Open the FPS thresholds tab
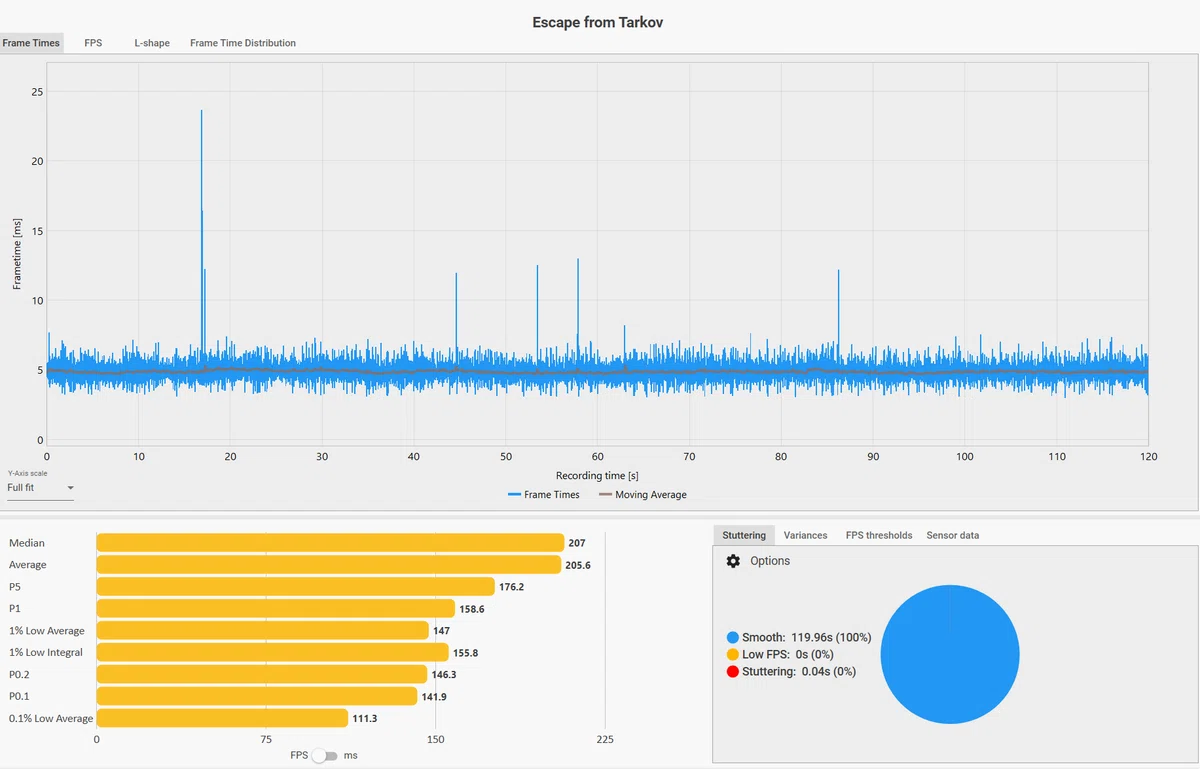 point(879,535)
